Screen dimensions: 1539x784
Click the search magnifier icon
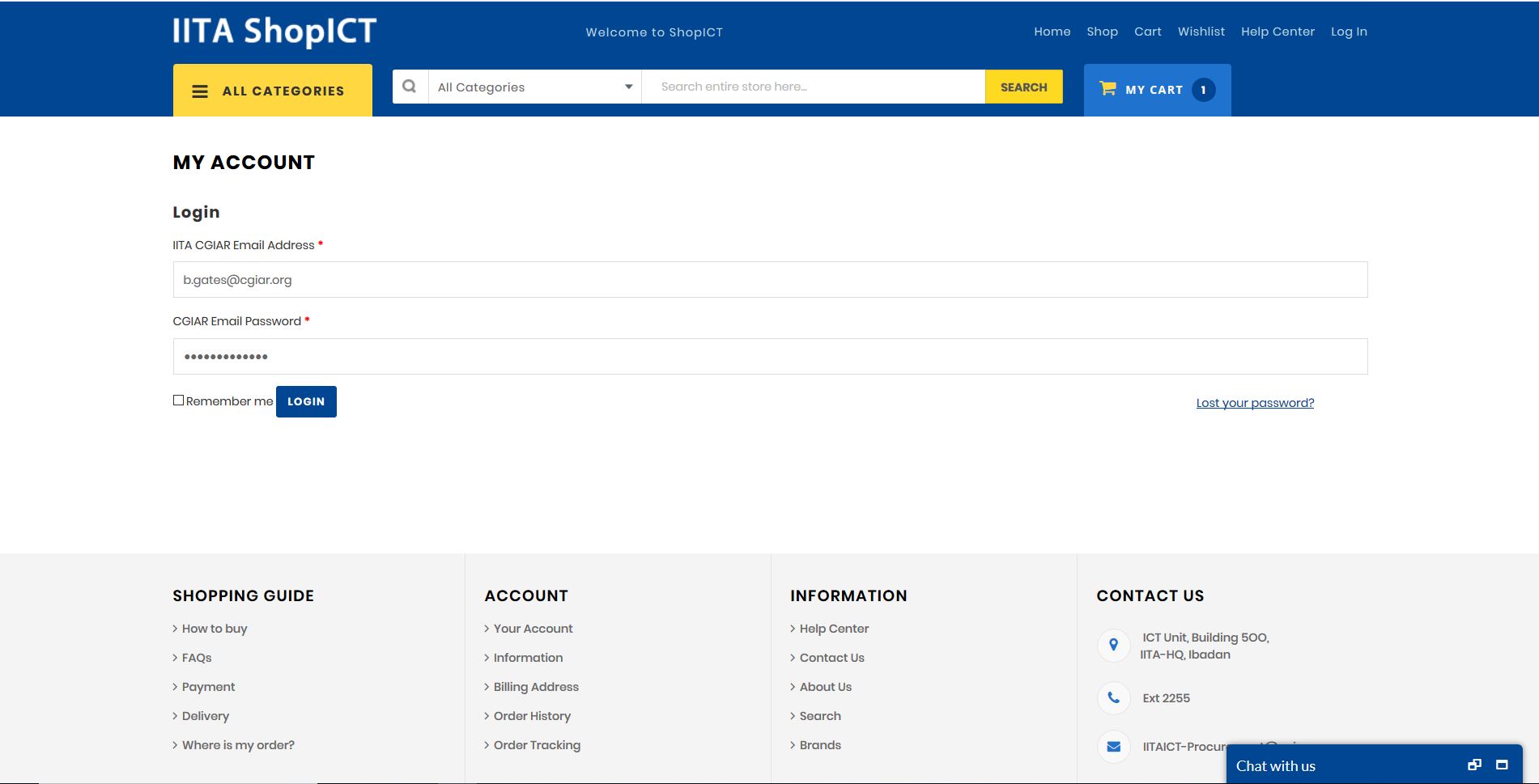click(410, 87)
